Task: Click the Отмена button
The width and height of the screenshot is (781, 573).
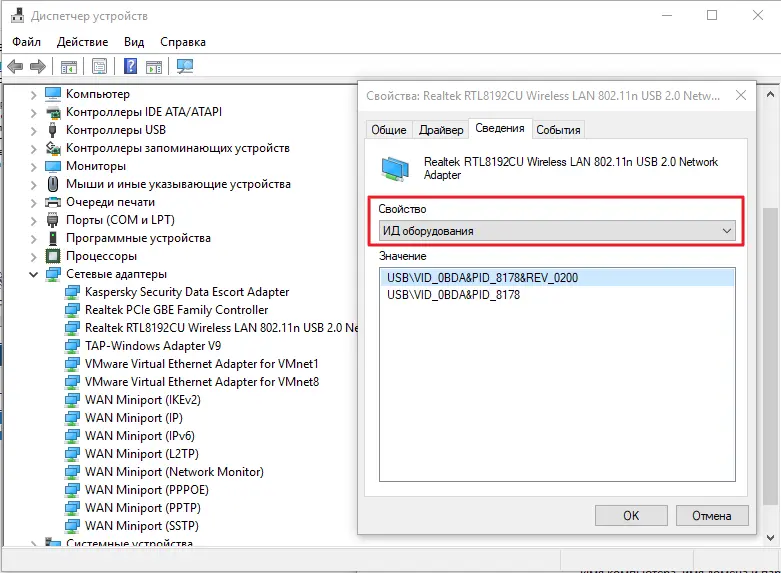Action: coord(712,516)
